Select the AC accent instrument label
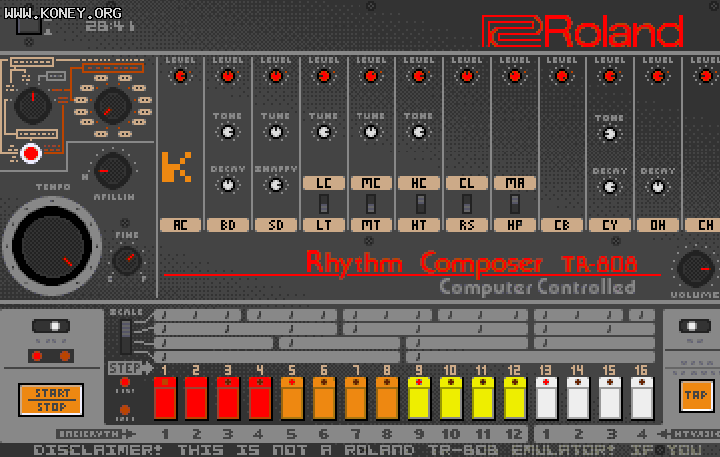This screenshot has height=457, width=720. click(180, 225)
